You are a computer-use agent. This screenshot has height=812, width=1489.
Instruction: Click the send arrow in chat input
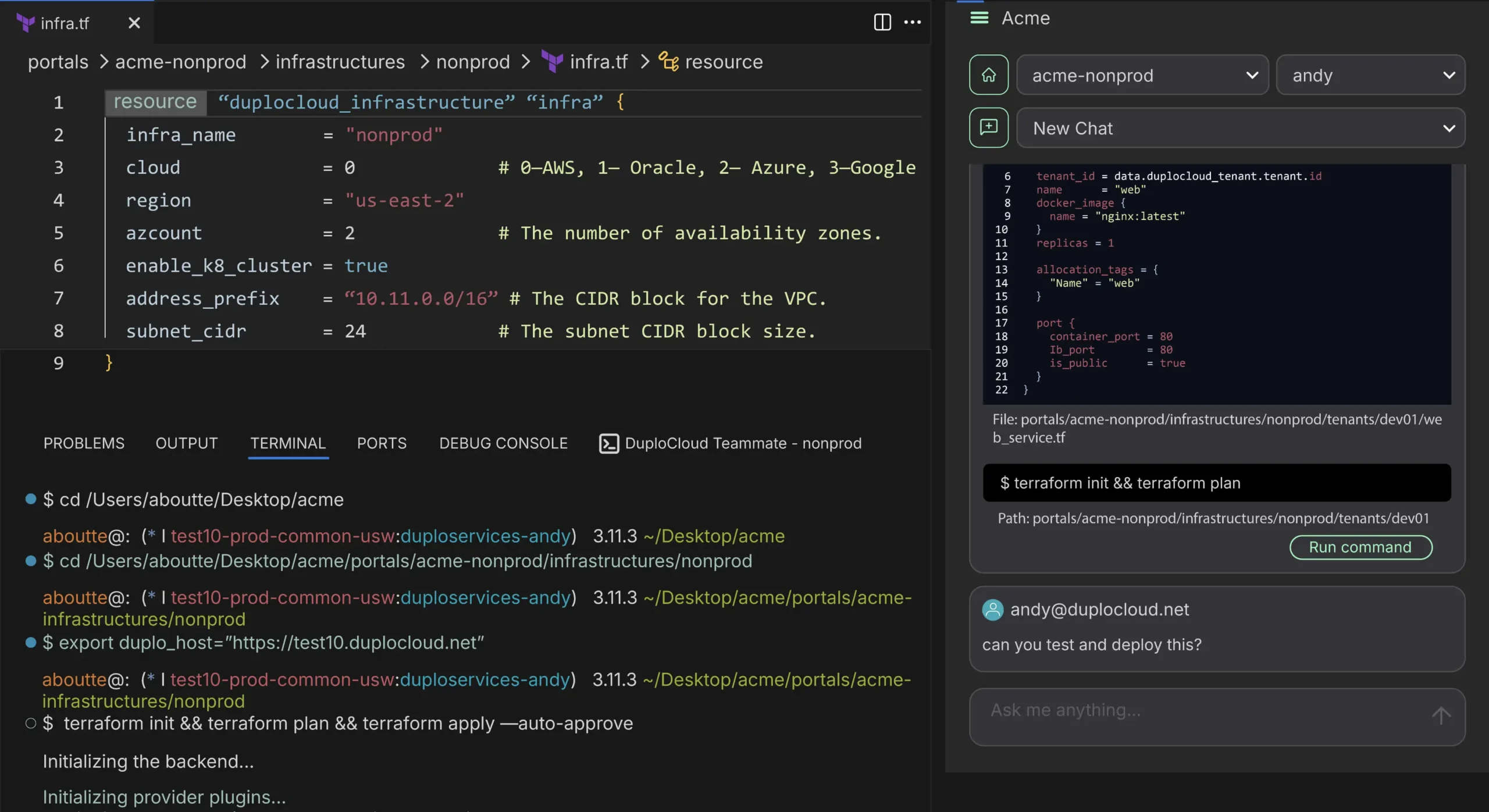[1441, 715]
